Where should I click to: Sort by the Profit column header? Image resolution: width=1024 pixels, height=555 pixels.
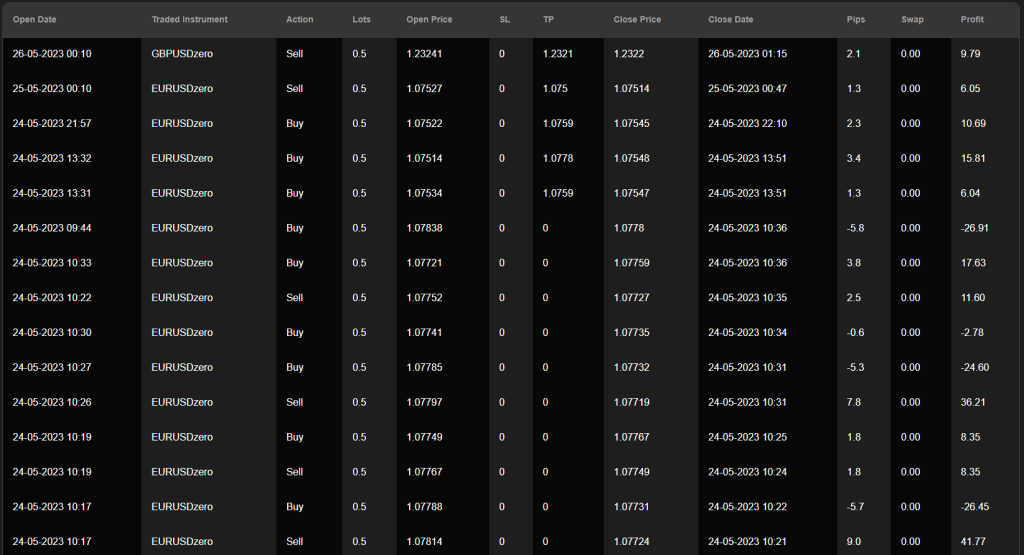click(972, 19)
